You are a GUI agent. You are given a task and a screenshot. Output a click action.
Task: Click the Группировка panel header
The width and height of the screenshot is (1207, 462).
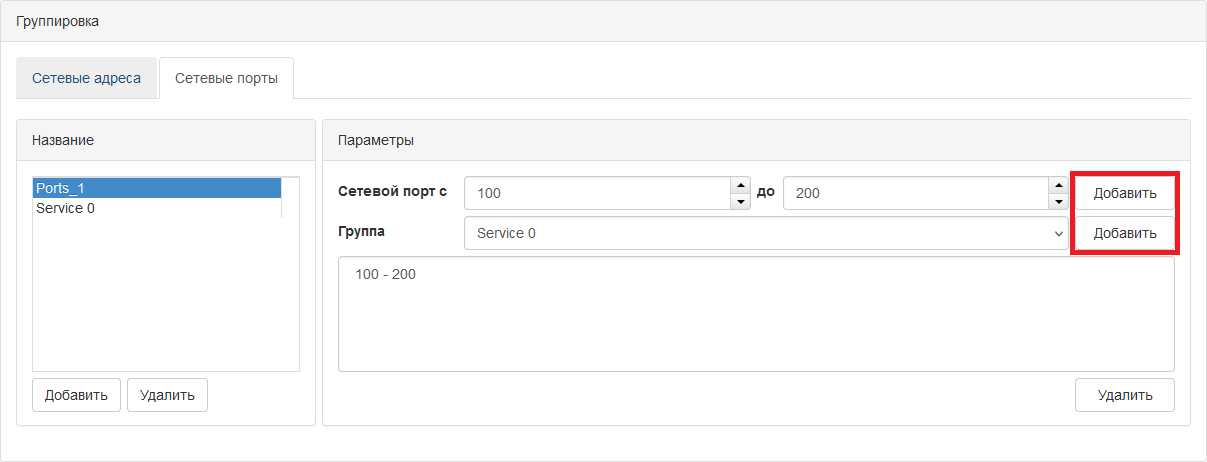point(603,21)
